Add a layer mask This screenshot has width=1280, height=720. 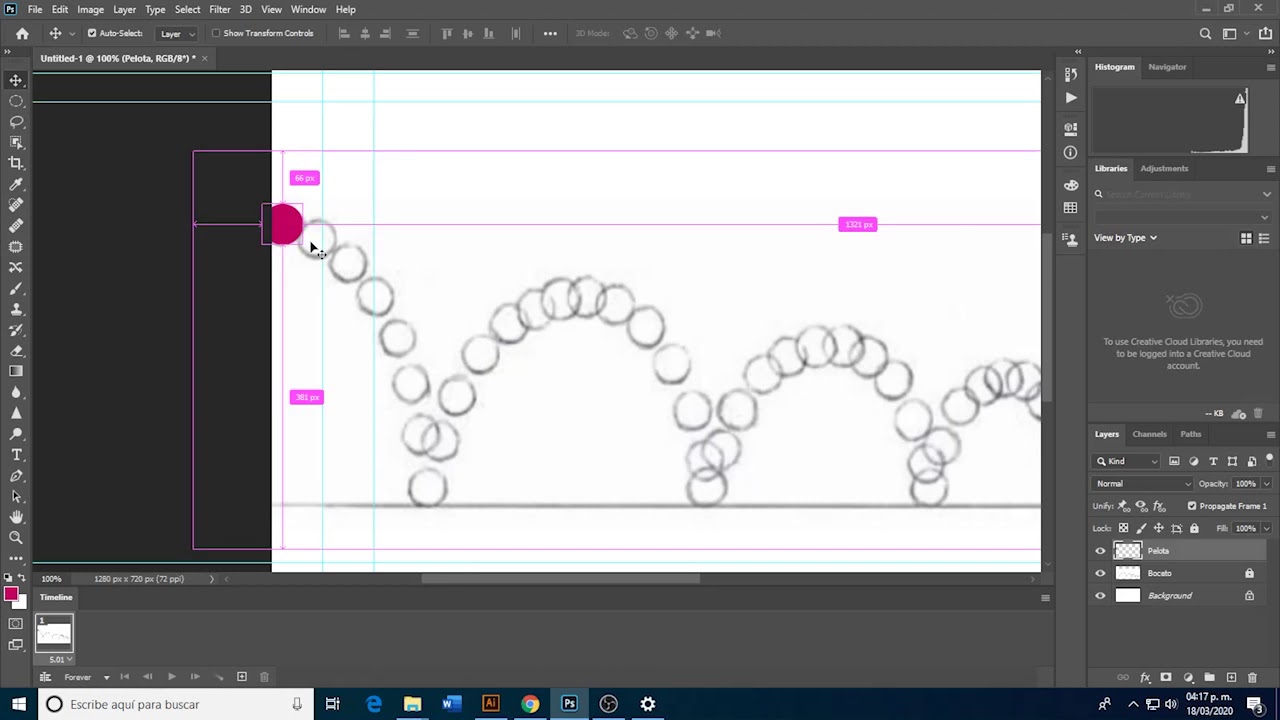point(1166,678)
